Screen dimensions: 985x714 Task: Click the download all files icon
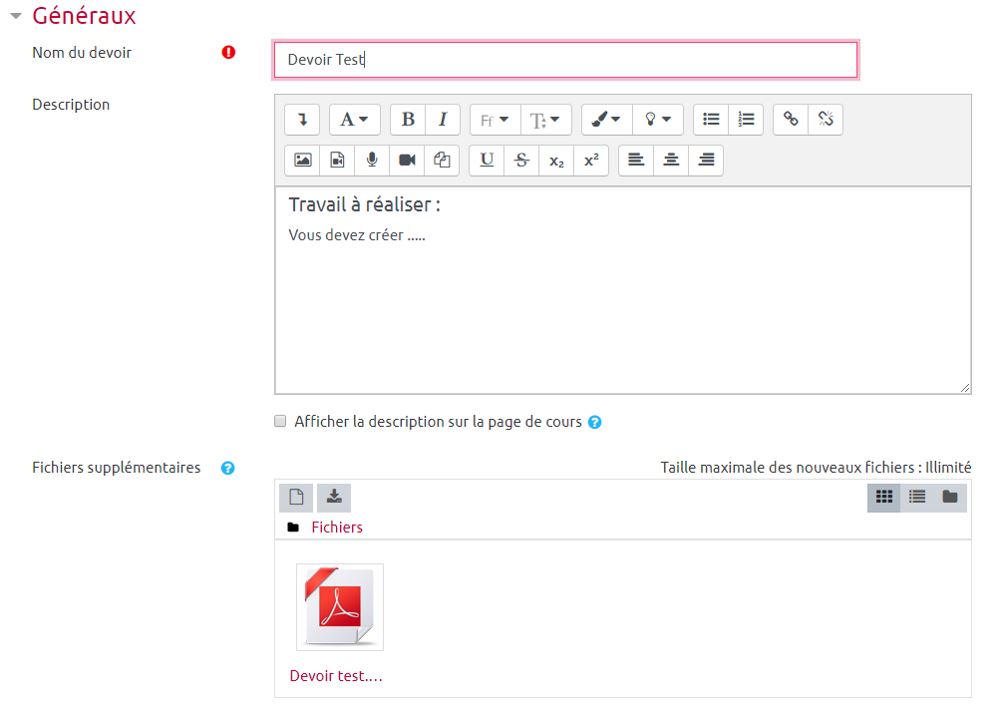click(334, 497)
